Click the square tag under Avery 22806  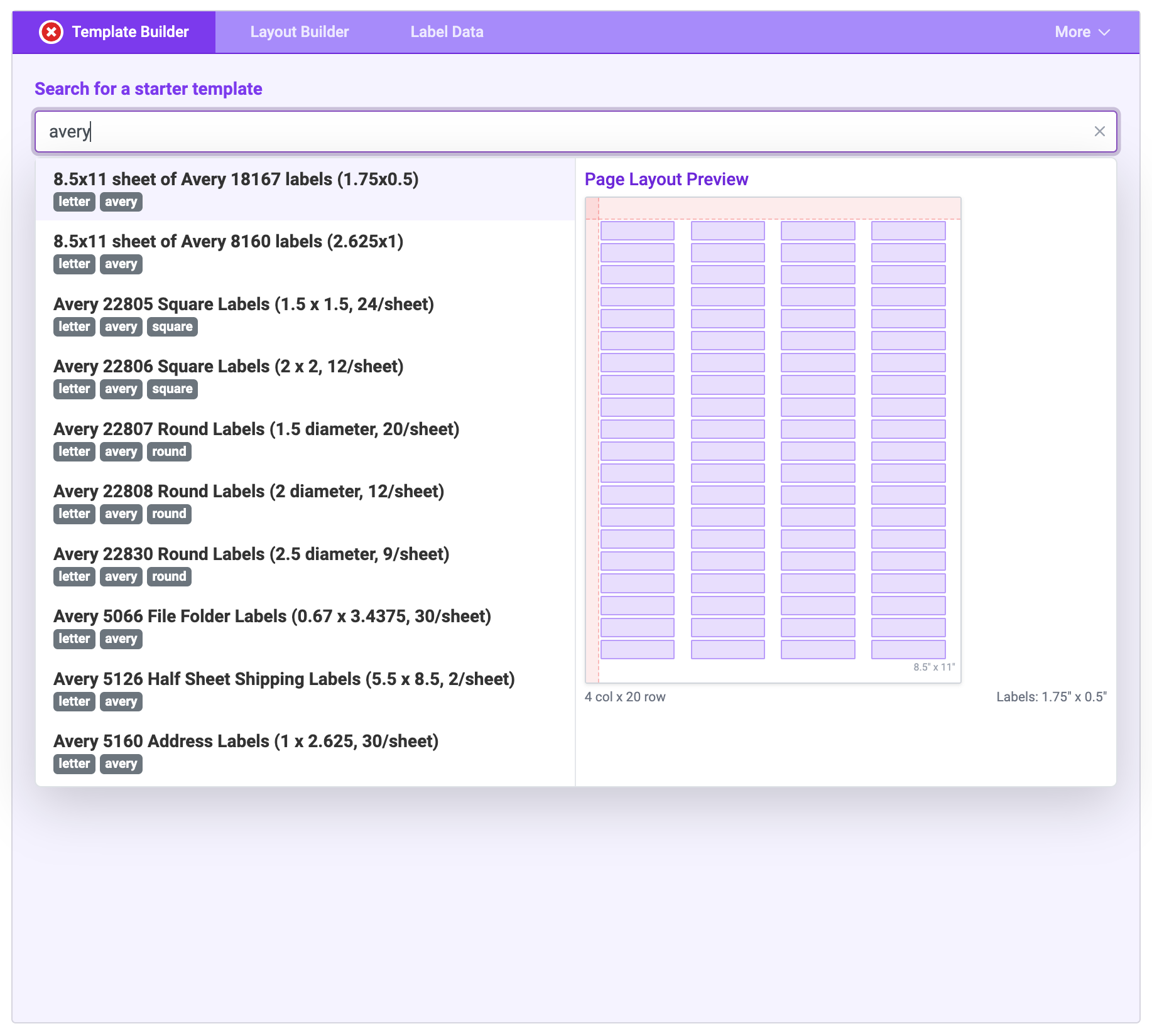point(172,389)
